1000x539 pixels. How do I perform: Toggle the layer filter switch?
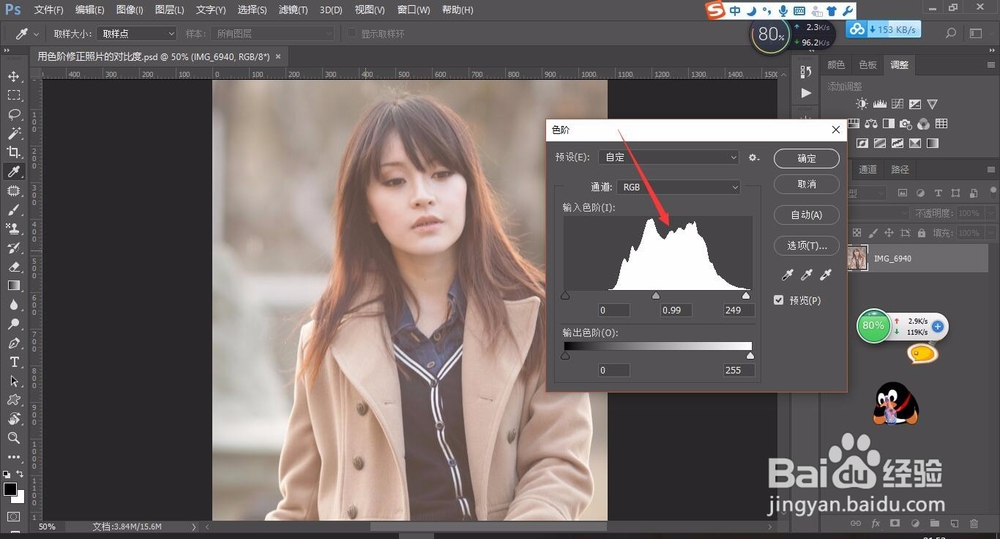pos(993,191)
